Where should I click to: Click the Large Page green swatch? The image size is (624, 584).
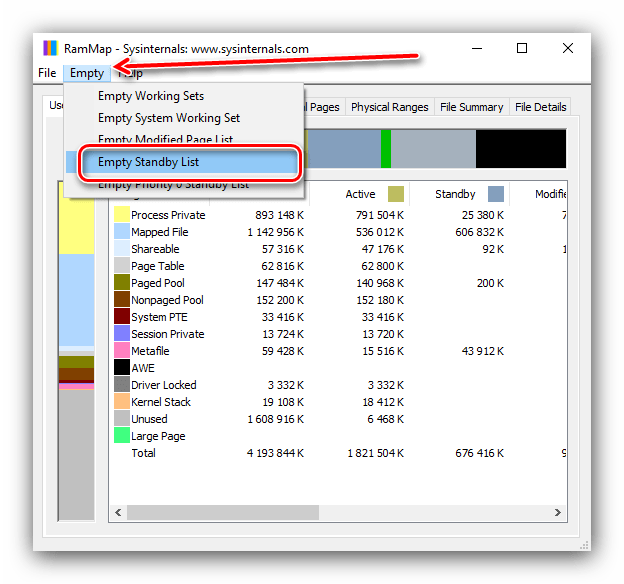point(122,436)
